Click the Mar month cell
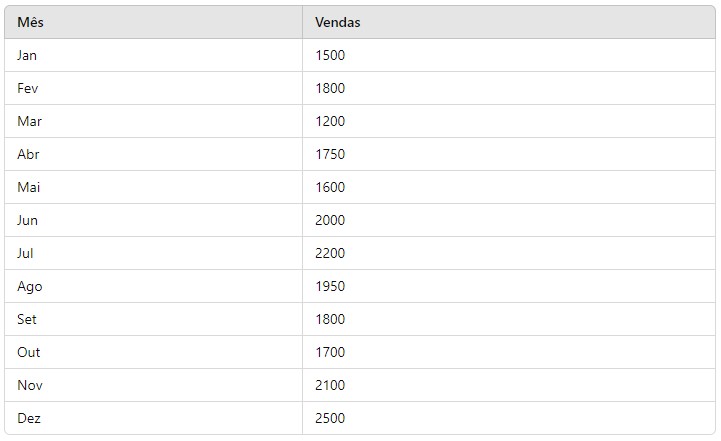 pyautogui.click(x=29, y=121)
